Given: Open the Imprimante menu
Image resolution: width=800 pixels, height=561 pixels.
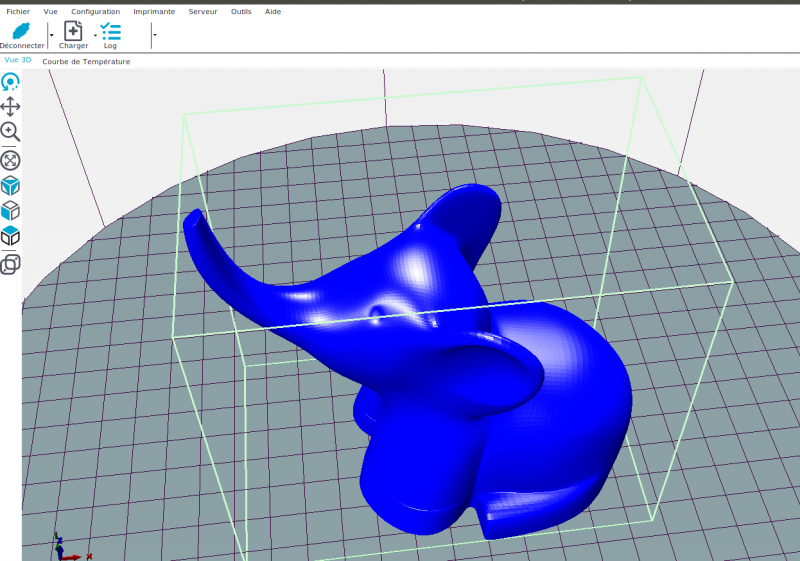Looking at the screenshot, I should coord(154,11).
